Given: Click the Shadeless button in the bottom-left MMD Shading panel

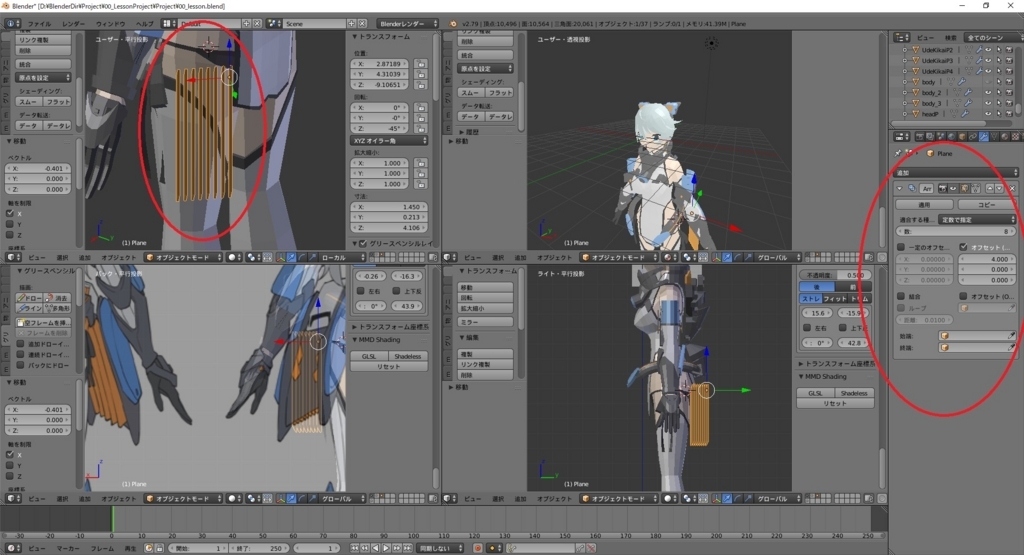Looking at the screenshot, I should (x=408, y=357).
